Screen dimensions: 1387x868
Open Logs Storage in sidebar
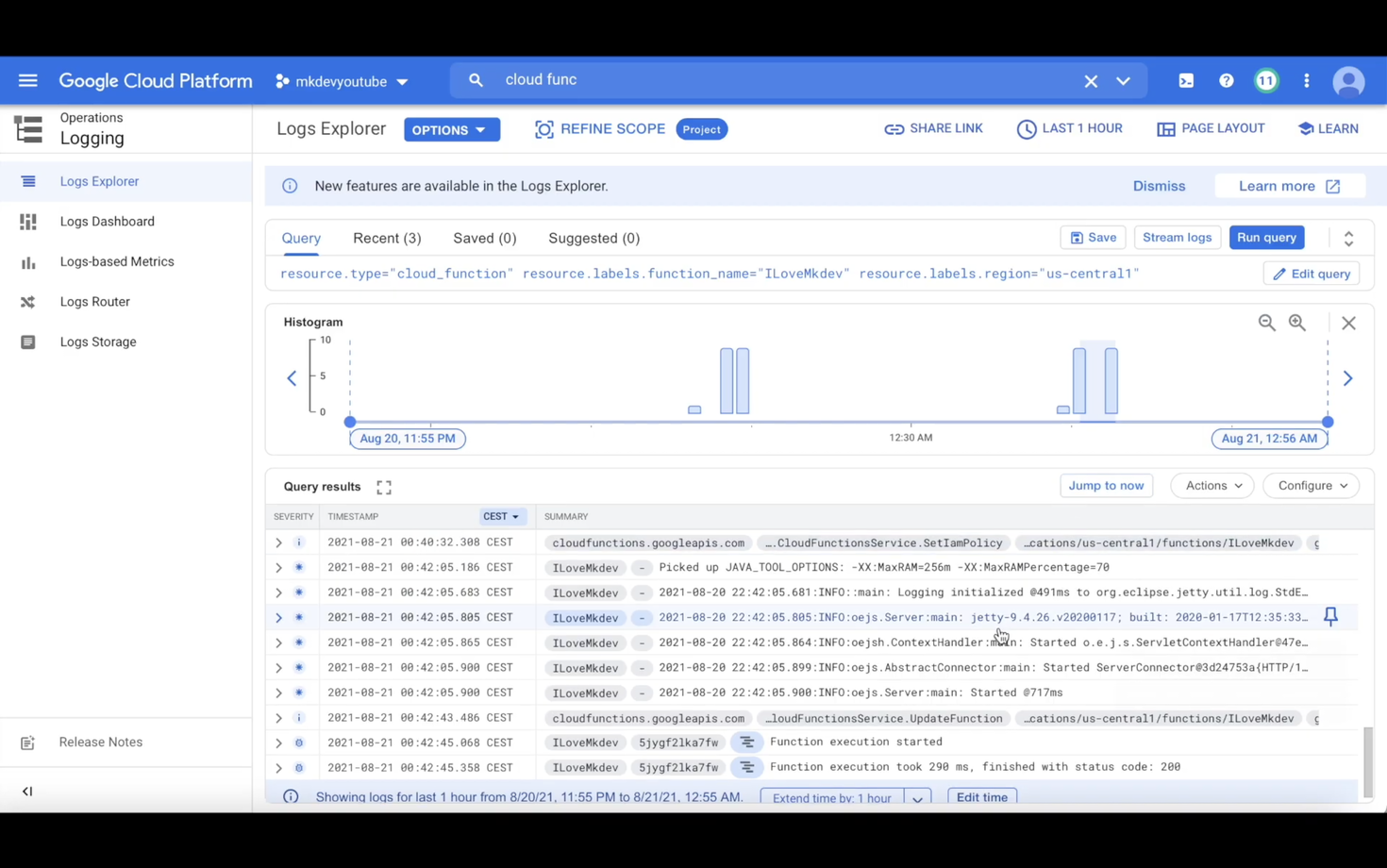125,342
